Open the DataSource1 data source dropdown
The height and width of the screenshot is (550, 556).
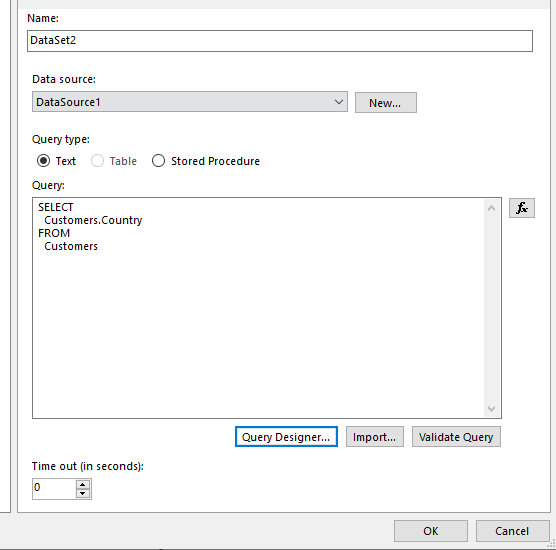pyautogui.click(x=190, y=102)
